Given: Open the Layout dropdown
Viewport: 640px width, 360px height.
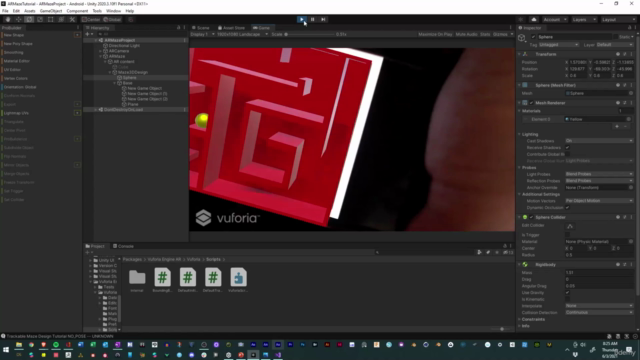Looking at the screenshot, I should (618, 20).
